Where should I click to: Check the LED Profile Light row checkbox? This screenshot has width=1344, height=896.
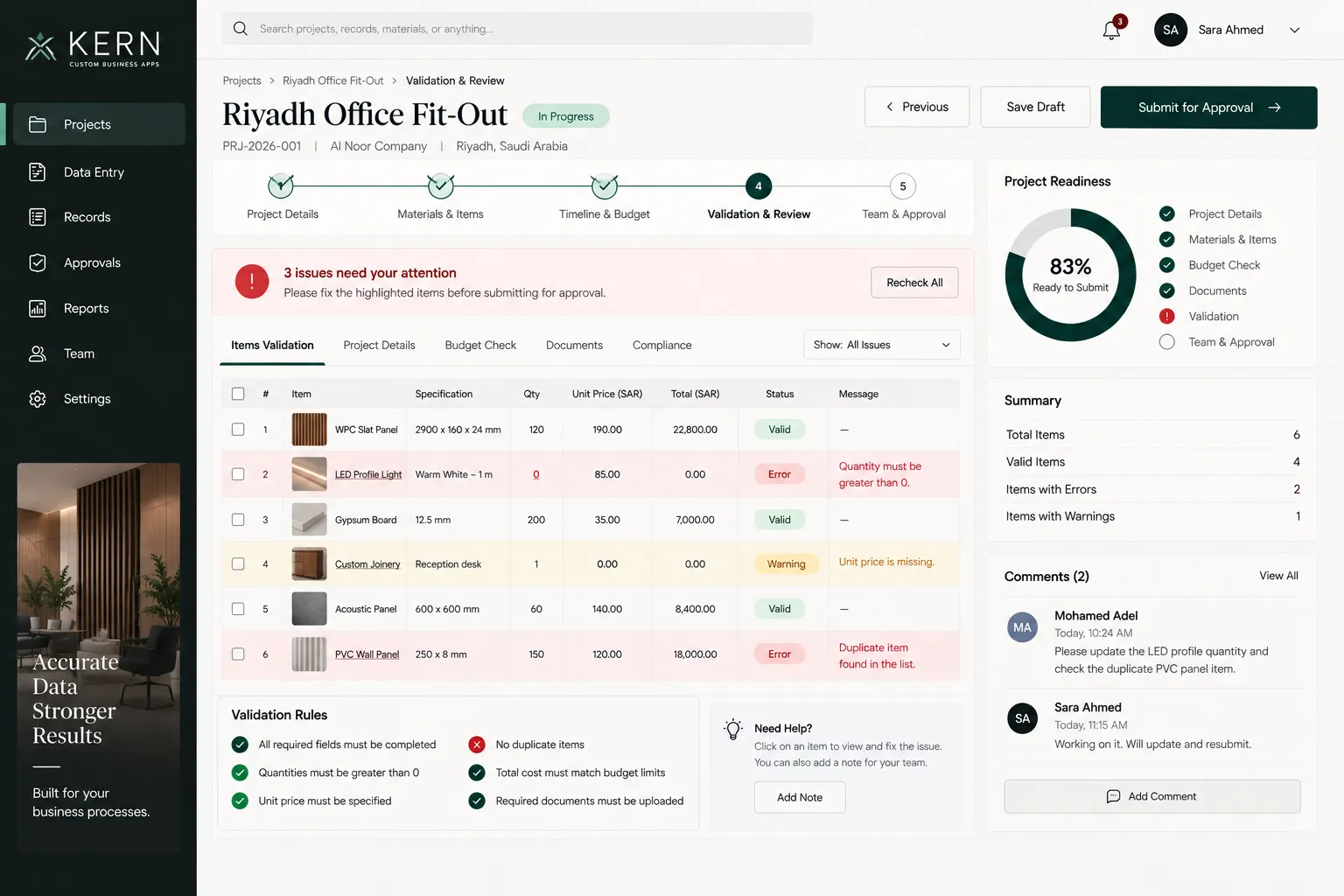238,474
